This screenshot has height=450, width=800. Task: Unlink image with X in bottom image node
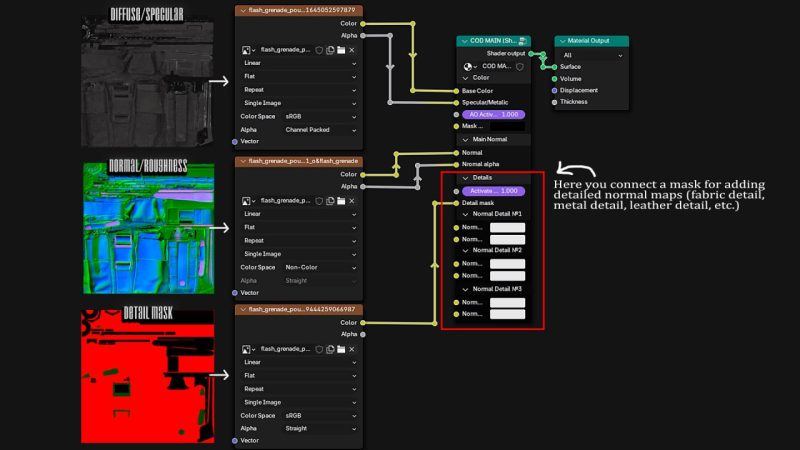[x=352, y=349]
